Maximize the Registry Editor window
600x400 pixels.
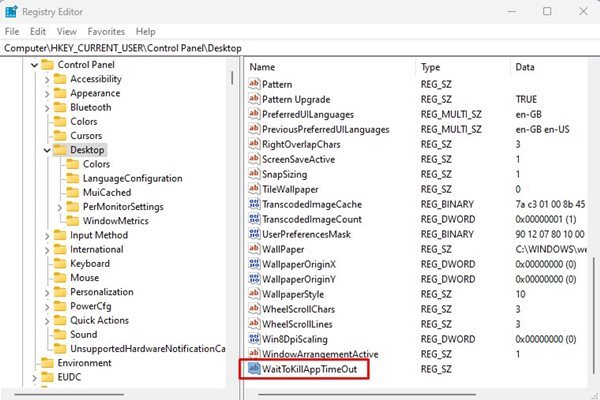(547, 11)
